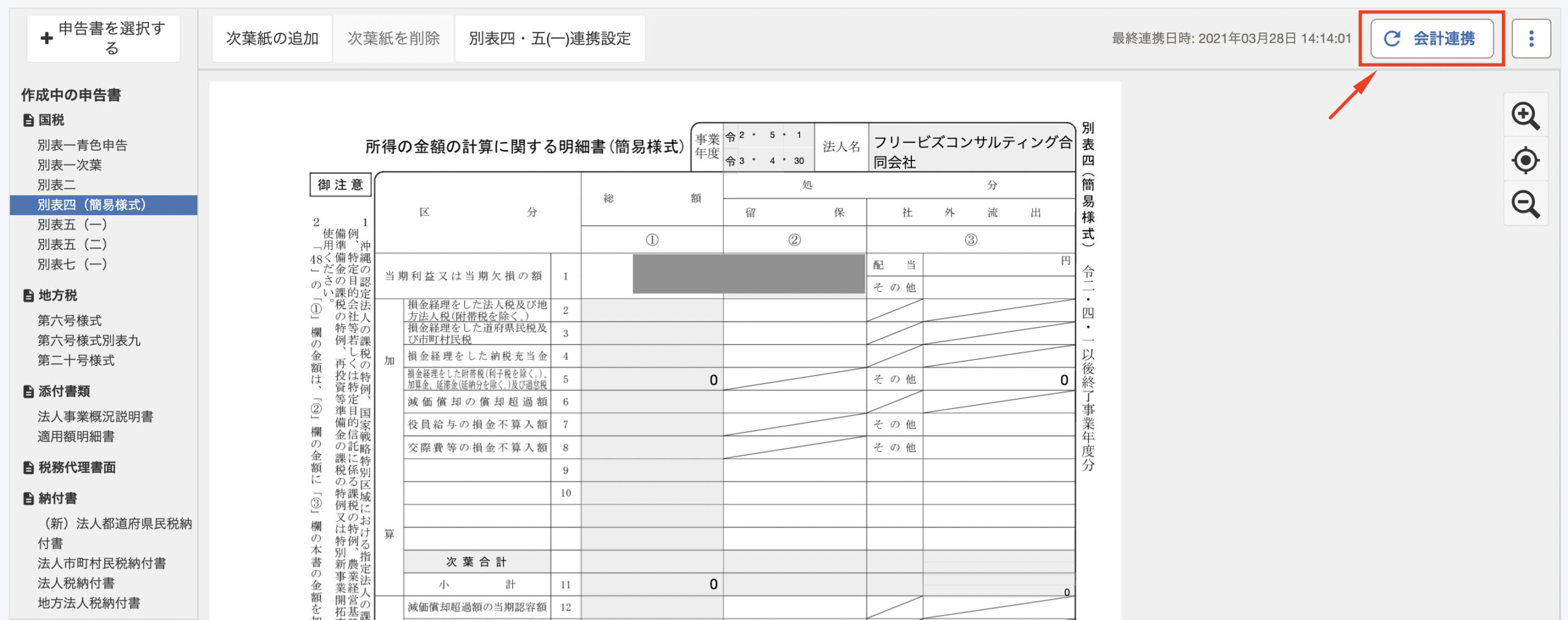Click 次葉紙の追加 button
This screenshot has height=620, width=1568.
tap(272, 39)
